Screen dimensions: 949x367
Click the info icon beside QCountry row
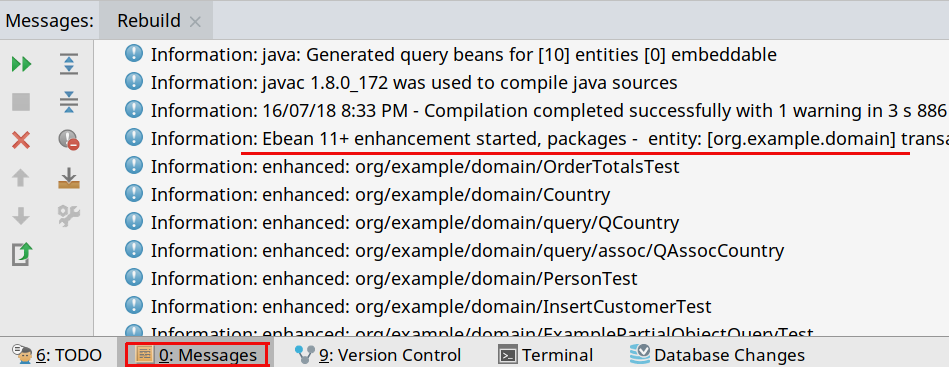[133, 221]
